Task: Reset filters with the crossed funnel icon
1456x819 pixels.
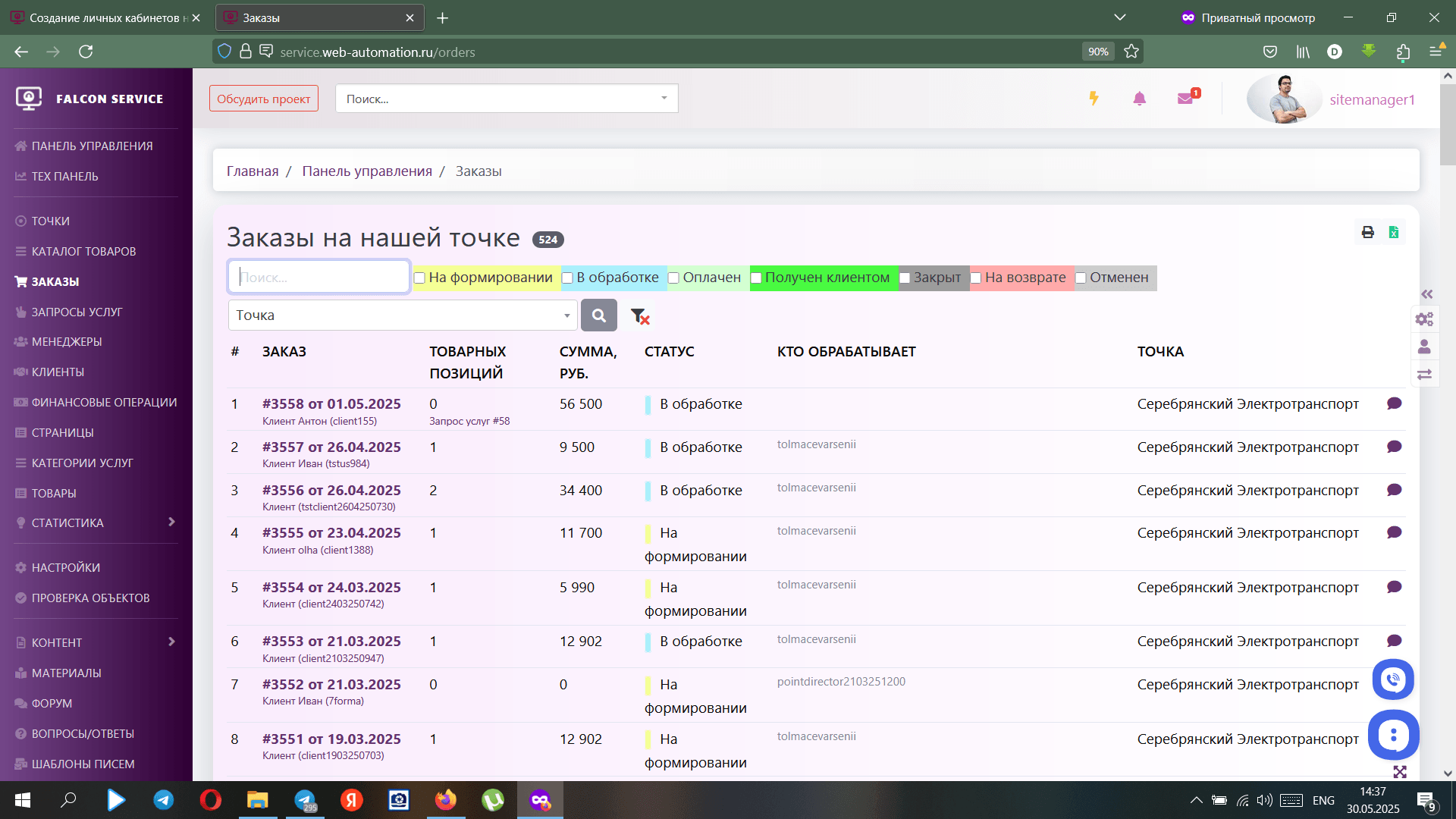Action: pyautogui.click(x=639, y=316)
